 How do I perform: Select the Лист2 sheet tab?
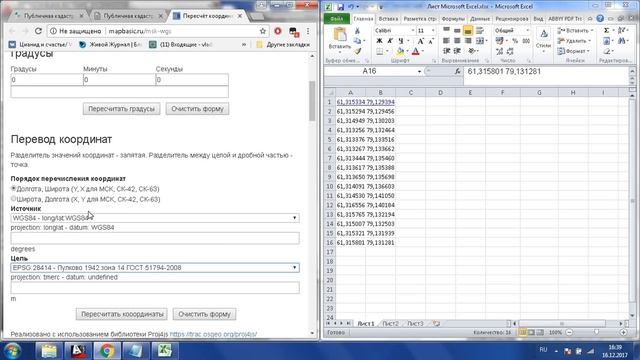click(390, 323)
